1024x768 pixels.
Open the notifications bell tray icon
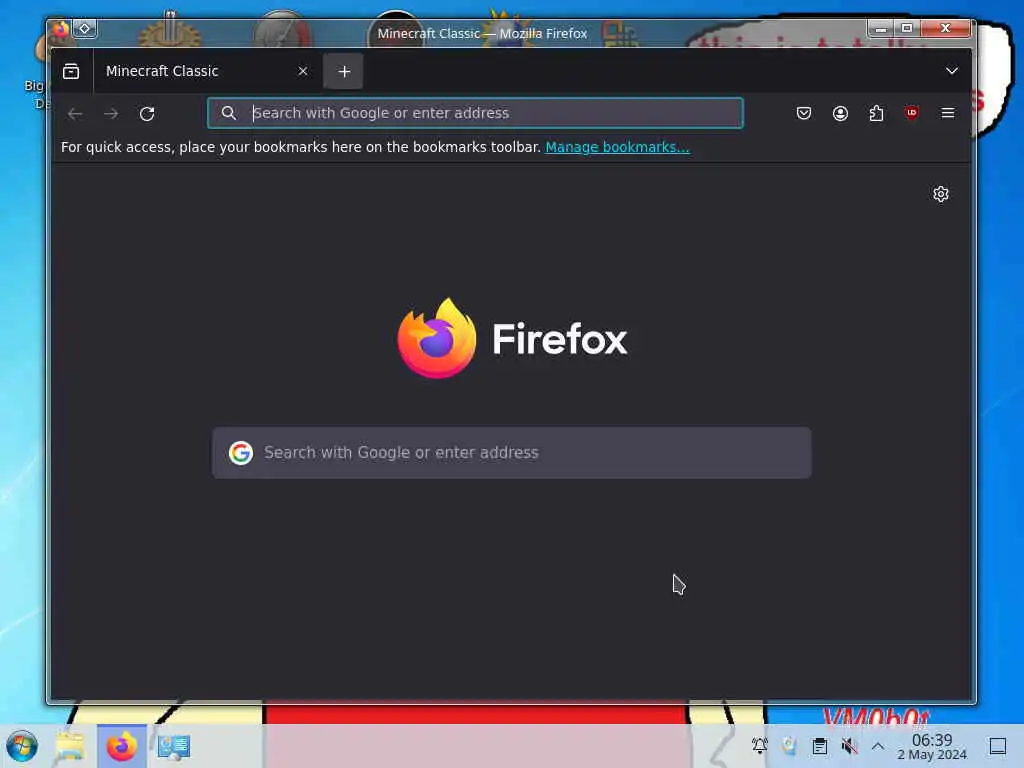760,746
